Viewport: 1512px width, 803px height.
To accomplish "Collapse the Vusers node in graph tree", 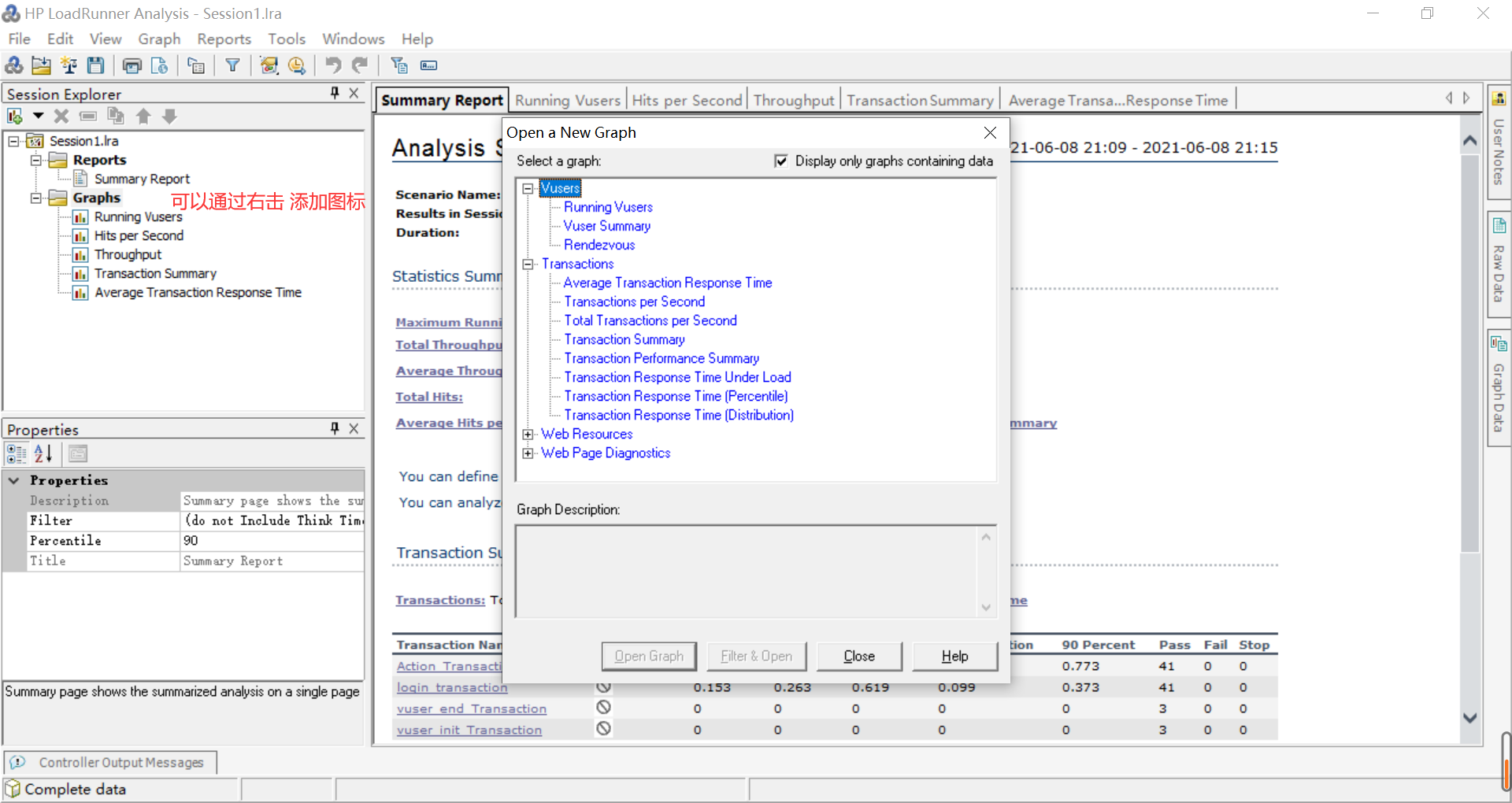I will pyautogui.click(x=528, y=188).
